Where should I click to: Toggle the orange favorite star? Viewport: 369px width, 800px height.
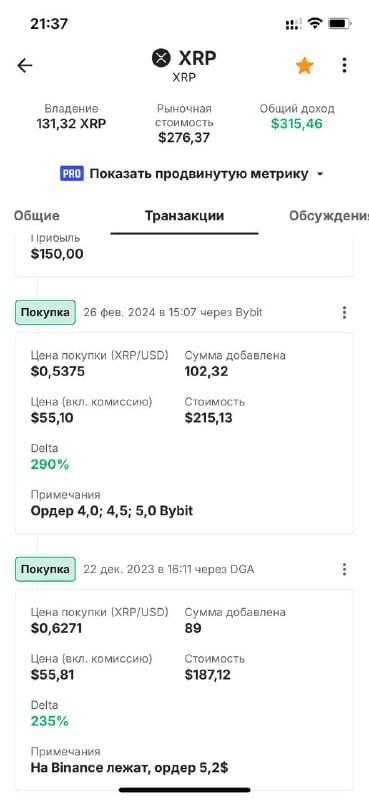click(305, 65)
